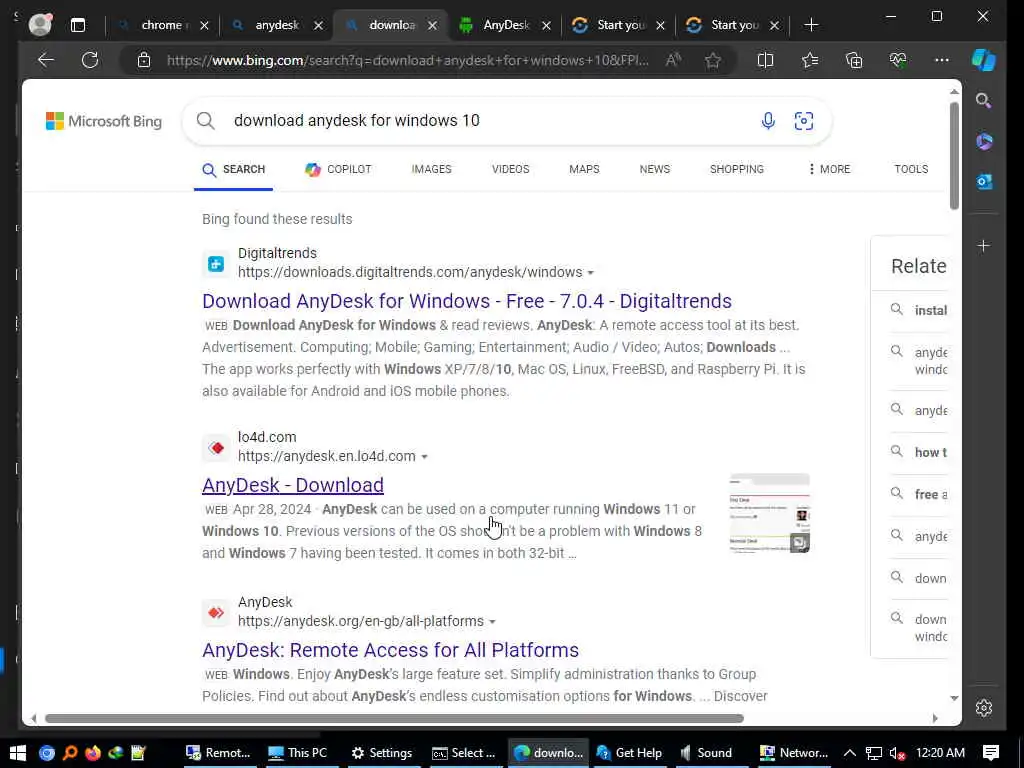Select the Images search tab
Image resolution: width=1024 pixels, height=768 pixels.
(431, 169)
